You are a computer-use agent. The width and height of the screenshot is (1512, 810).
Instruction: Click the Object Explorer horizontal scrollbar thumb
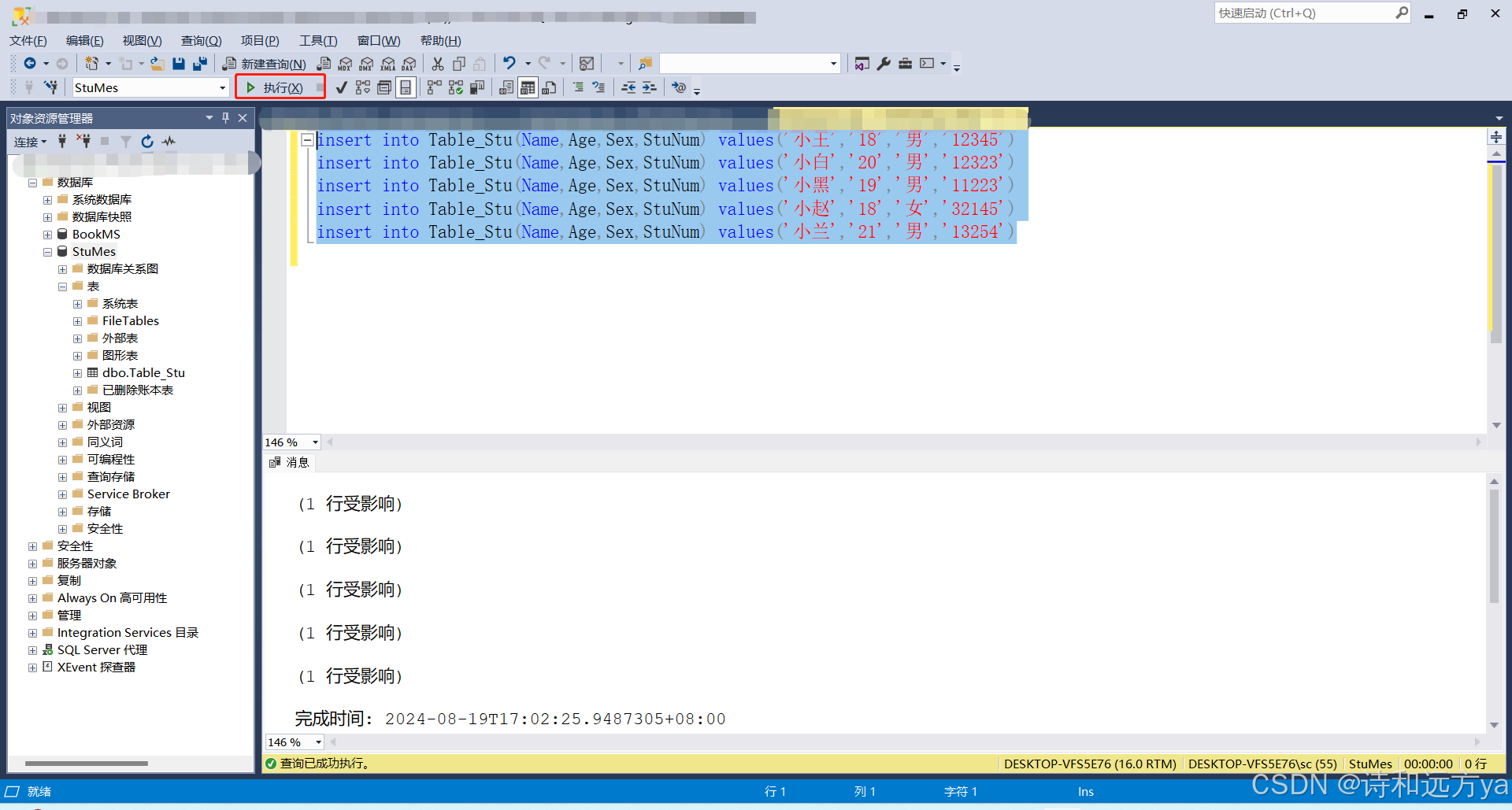(x=87, y=764)
